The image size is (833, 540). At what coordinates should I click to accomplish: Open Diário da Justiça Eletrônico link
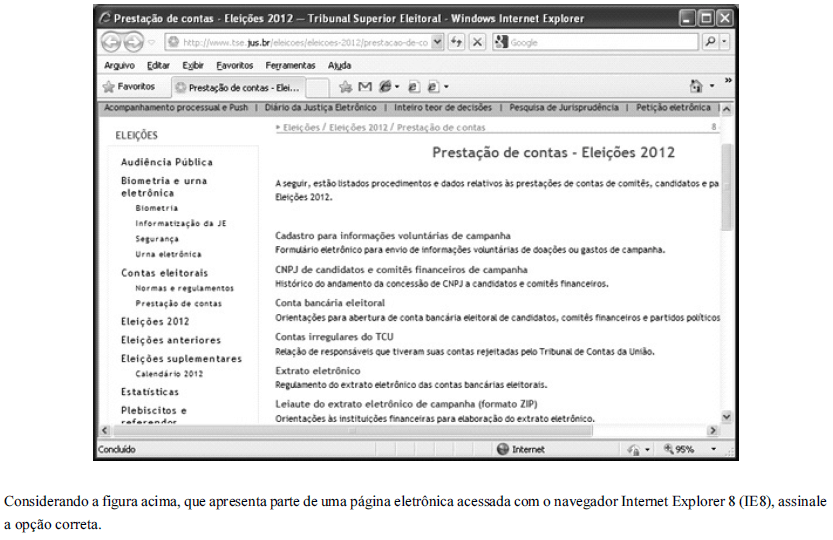pyautogui.click(x=320, y=107)
